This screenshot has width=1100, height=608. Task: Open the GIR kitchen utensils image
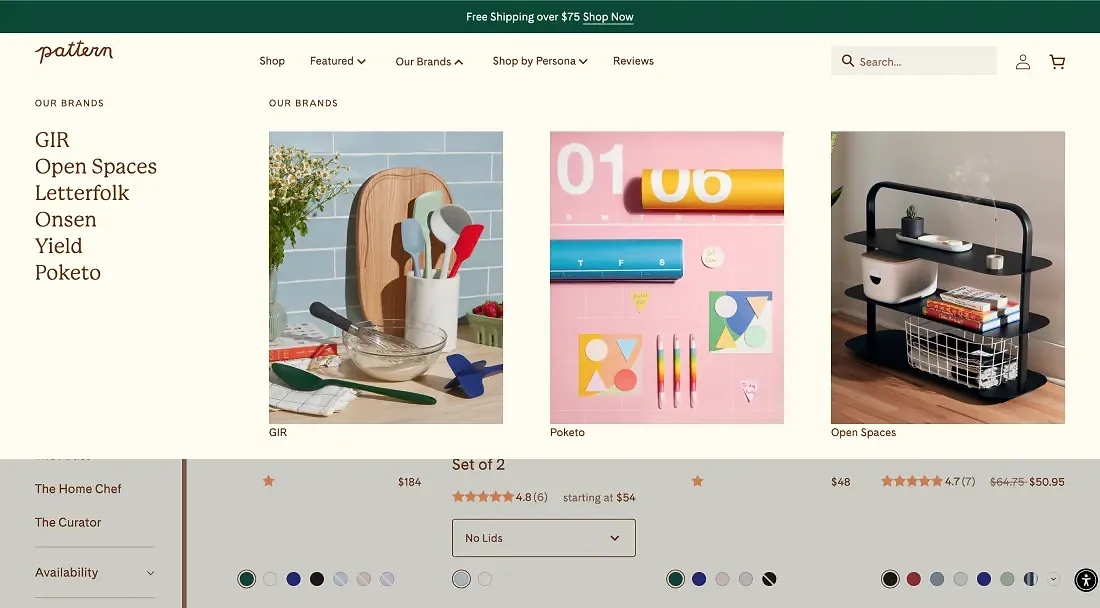click(386, 277)
